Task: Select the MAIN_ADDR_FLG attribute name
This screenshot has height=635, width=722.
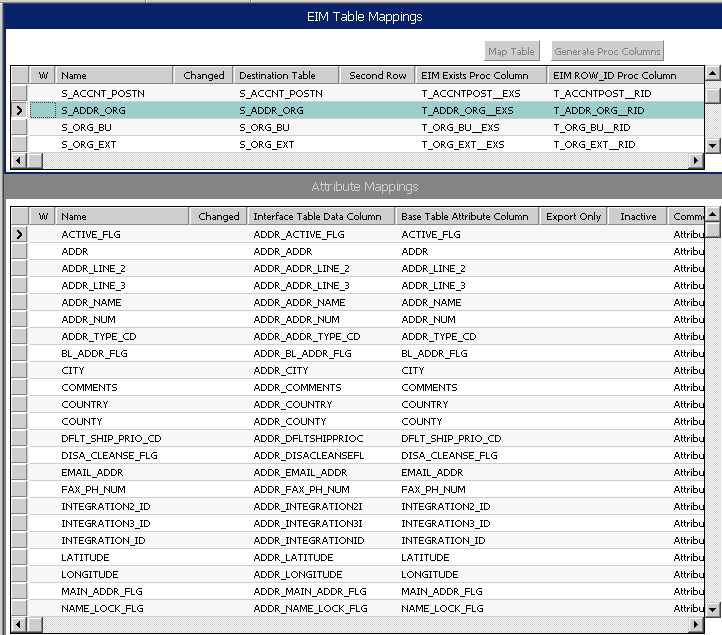Action: pos(102,591)
